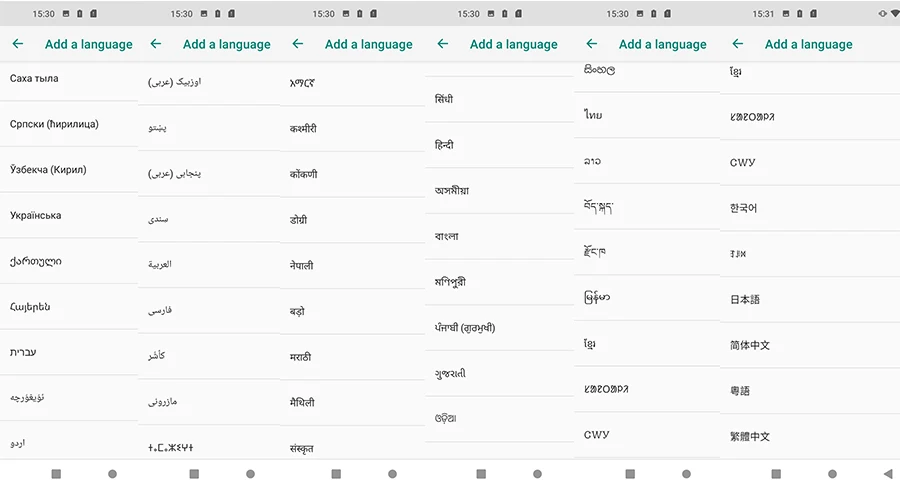Tap the Android back triangle navigation button
Image resolution: width=900 pixels, height=488 pixels.
point(888,474)
